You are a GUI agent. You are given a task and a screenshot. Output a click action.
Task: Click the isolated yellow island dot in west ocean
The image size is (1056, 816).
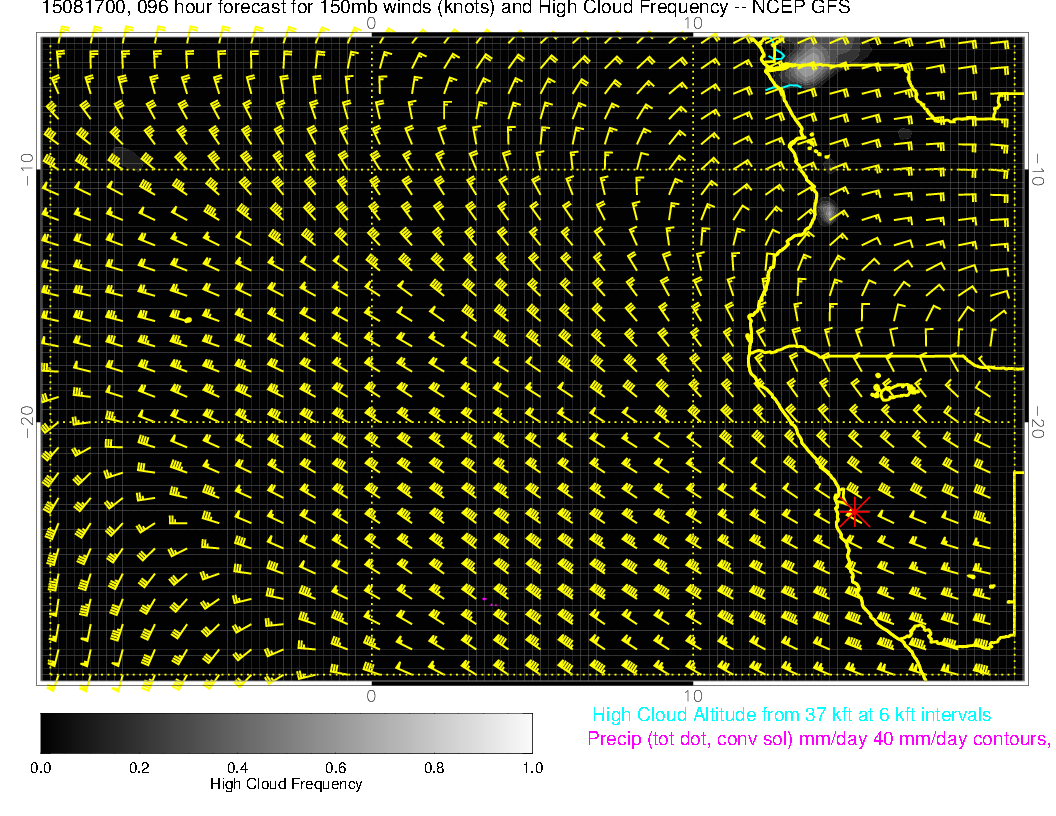pos(188,319)
